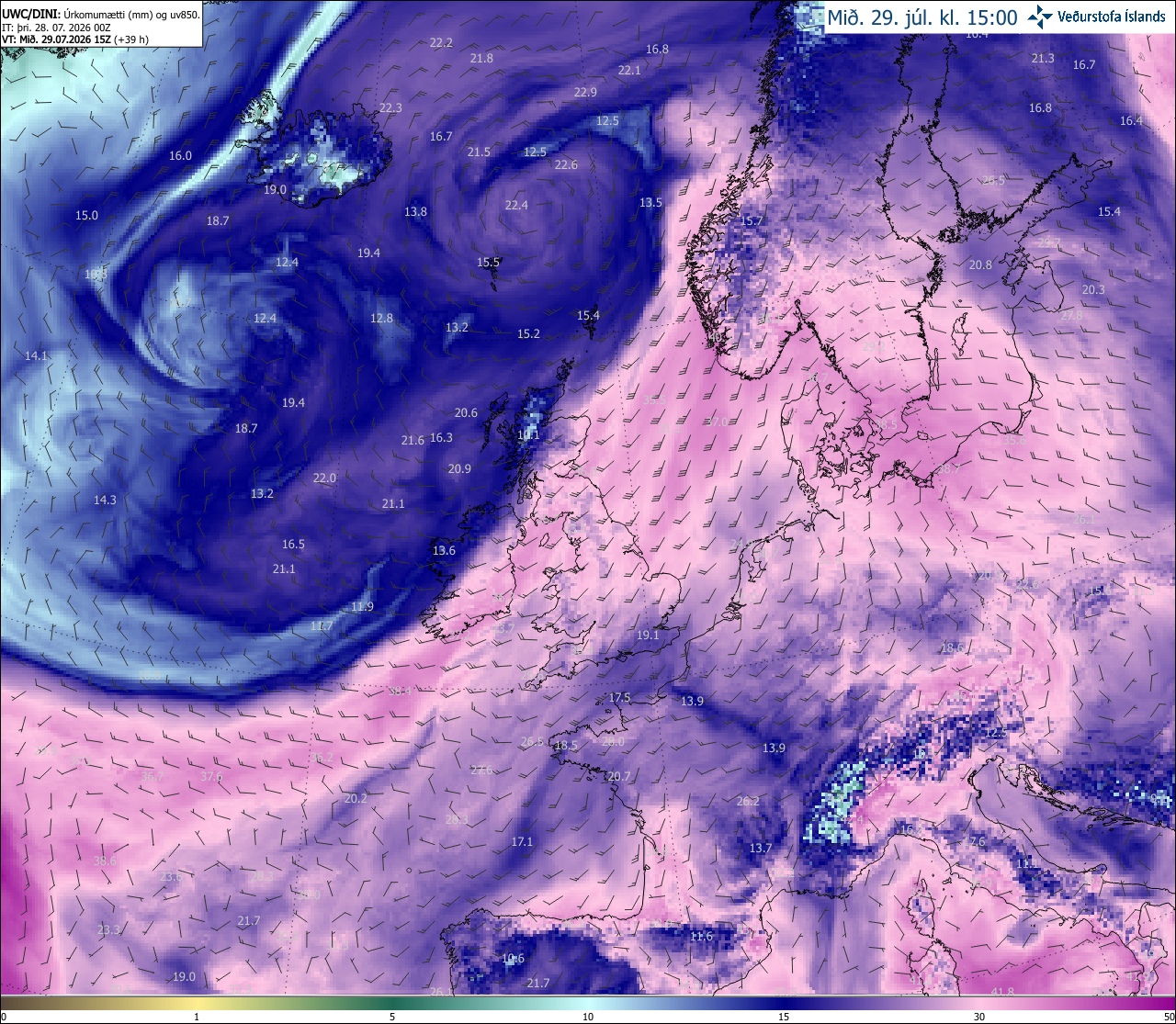Click the 15 tick on the color scale
The image size is (1176, 1024).
(784, 1017)
